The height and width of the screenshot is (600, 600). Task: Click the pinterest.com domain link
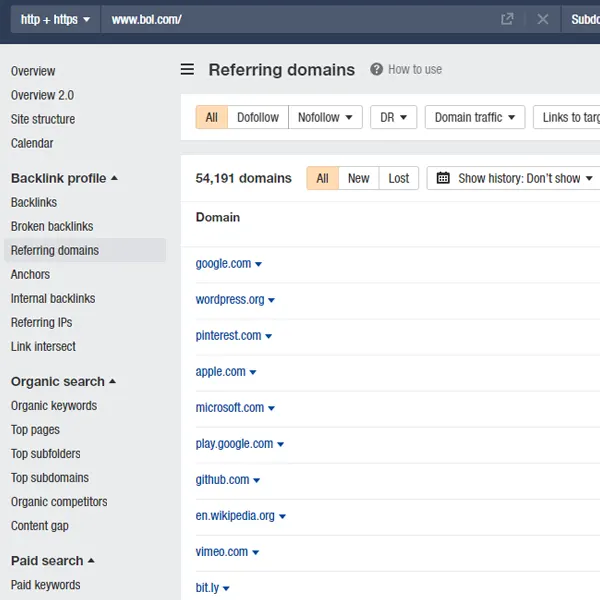coord(228,336)
